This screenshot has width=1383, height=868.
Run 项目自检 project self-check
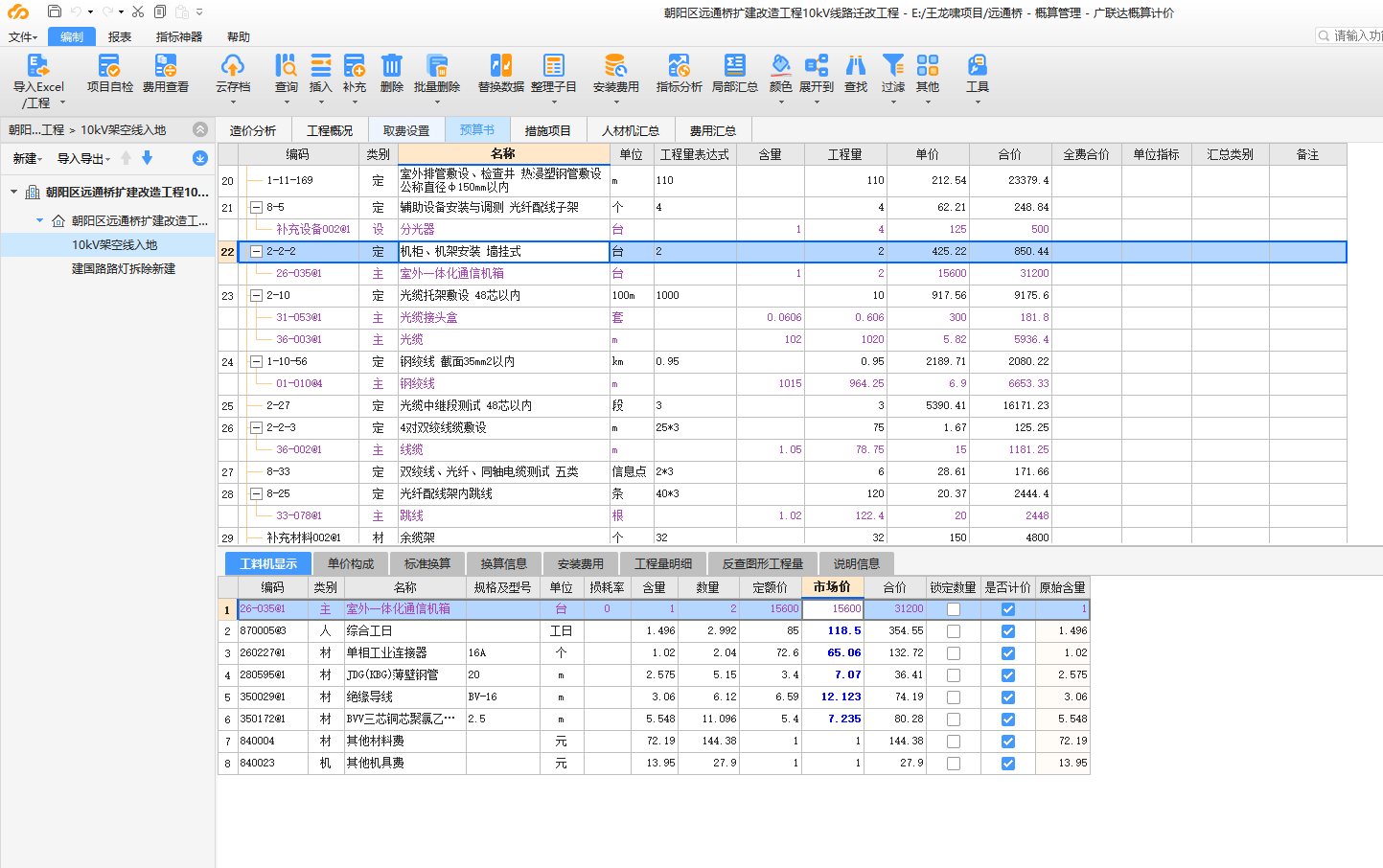(109, 67)
